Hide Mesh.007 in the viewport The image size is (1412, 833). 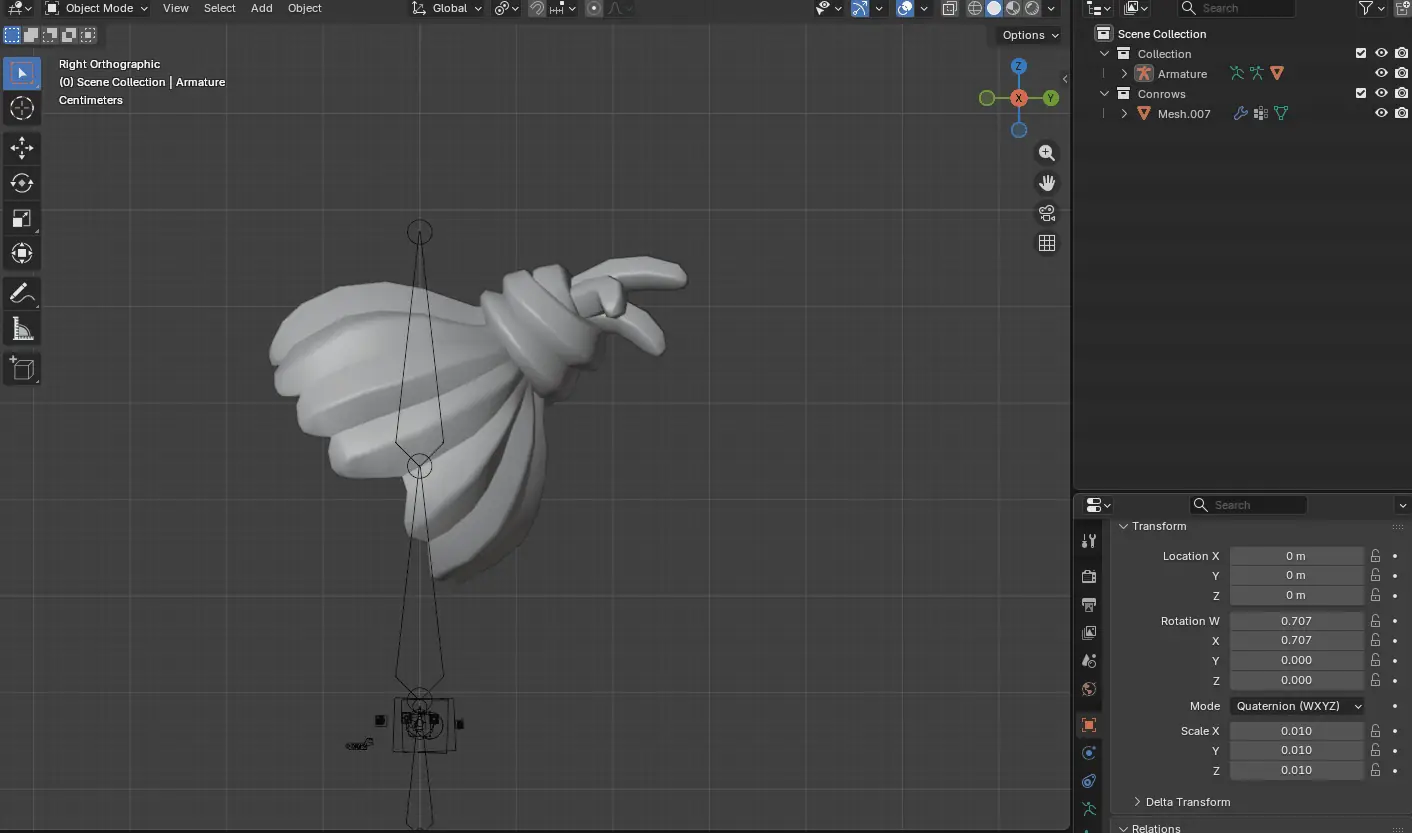coord(1381,113)
